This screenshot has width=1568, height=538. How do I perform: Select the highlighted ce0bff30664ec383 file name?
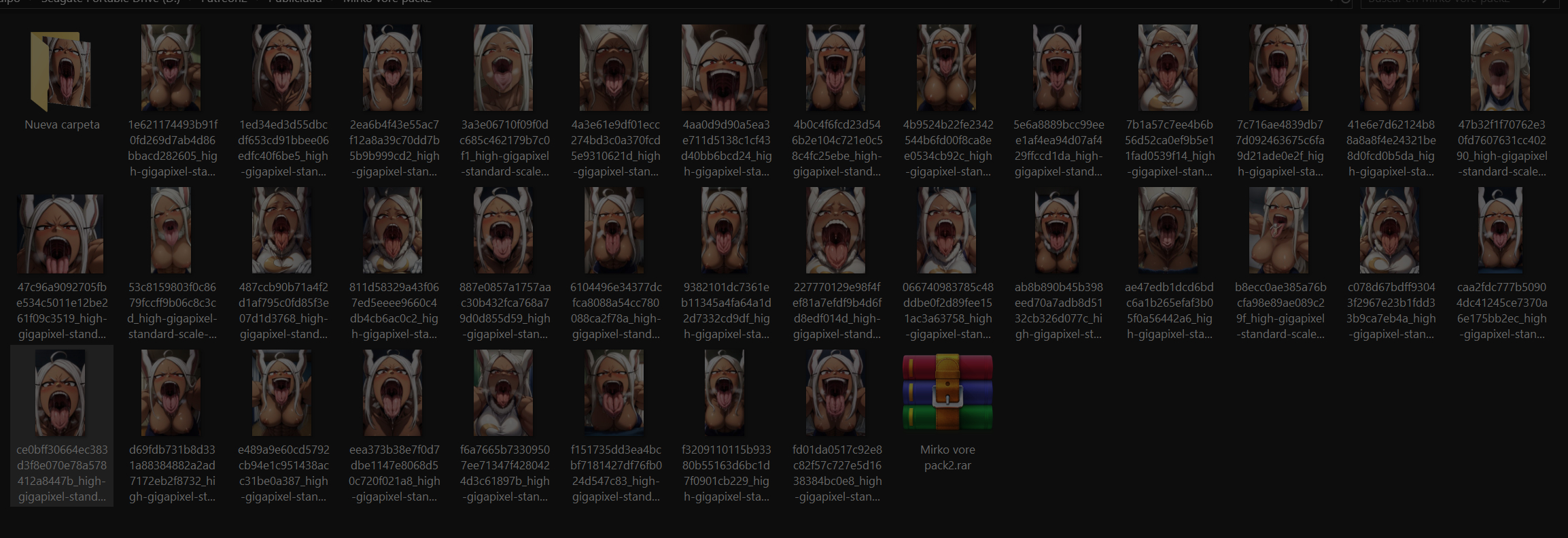pos(62,473)
